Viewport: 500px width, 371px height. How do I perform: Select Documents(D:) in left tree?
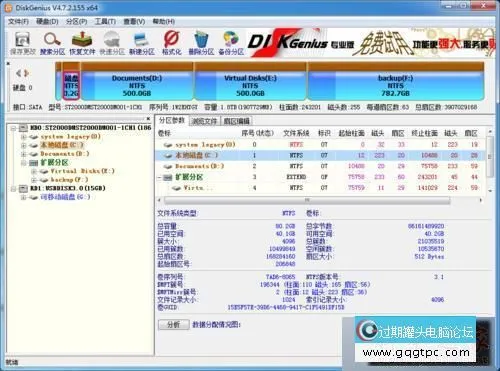pyautogui.click(x=65, y=154)
